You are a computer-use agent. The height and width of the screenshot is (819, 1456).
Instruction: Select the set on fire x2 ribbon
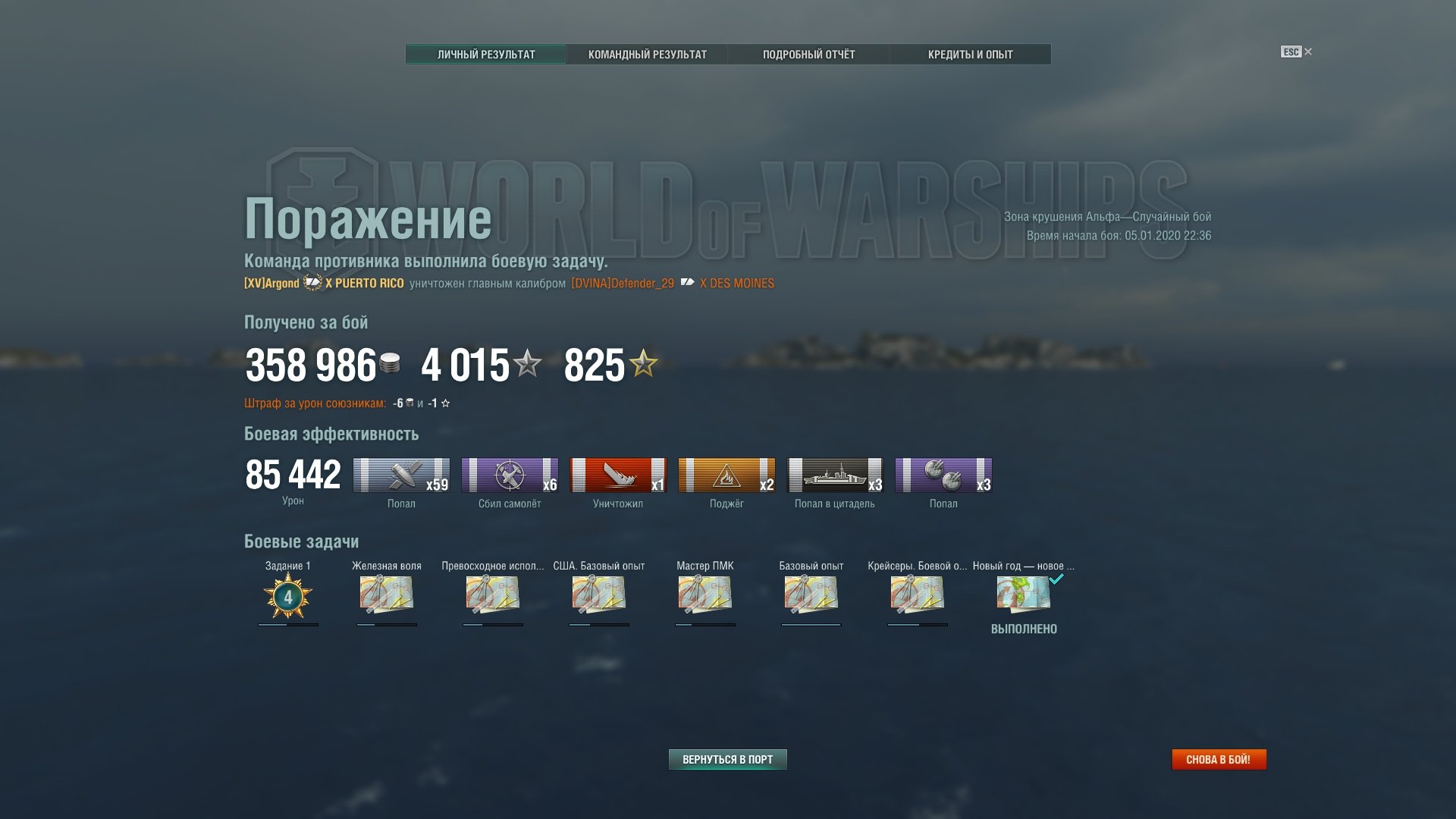point(726,475)
